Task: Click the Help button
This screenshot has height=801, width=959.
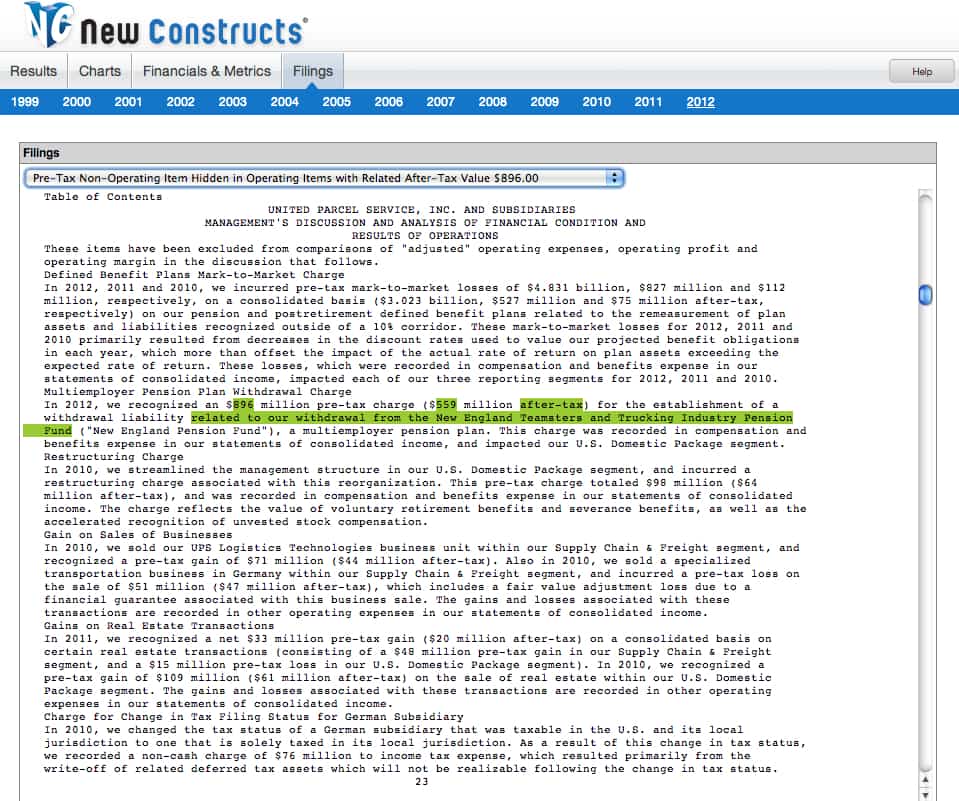Action: click(x=921, y=72)
